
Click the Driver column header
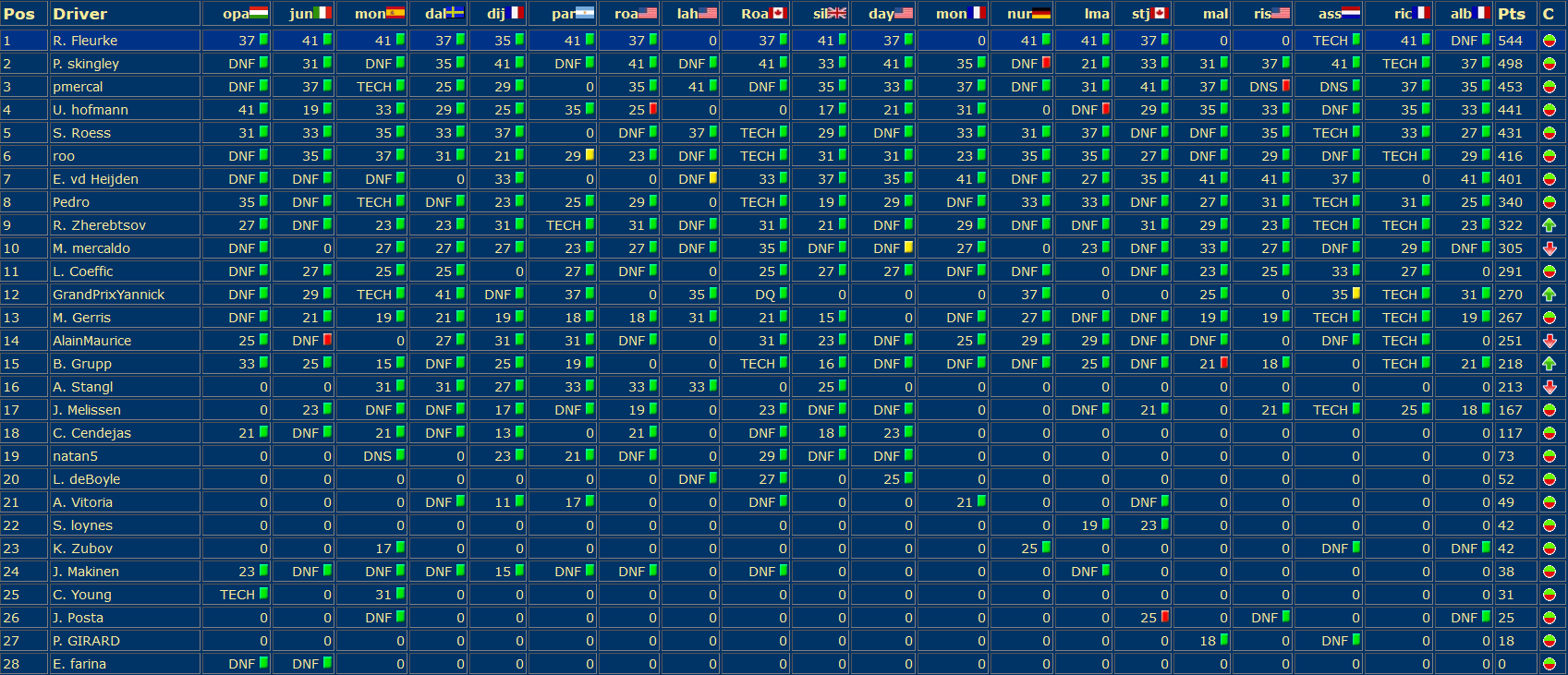tap(79, 14)
